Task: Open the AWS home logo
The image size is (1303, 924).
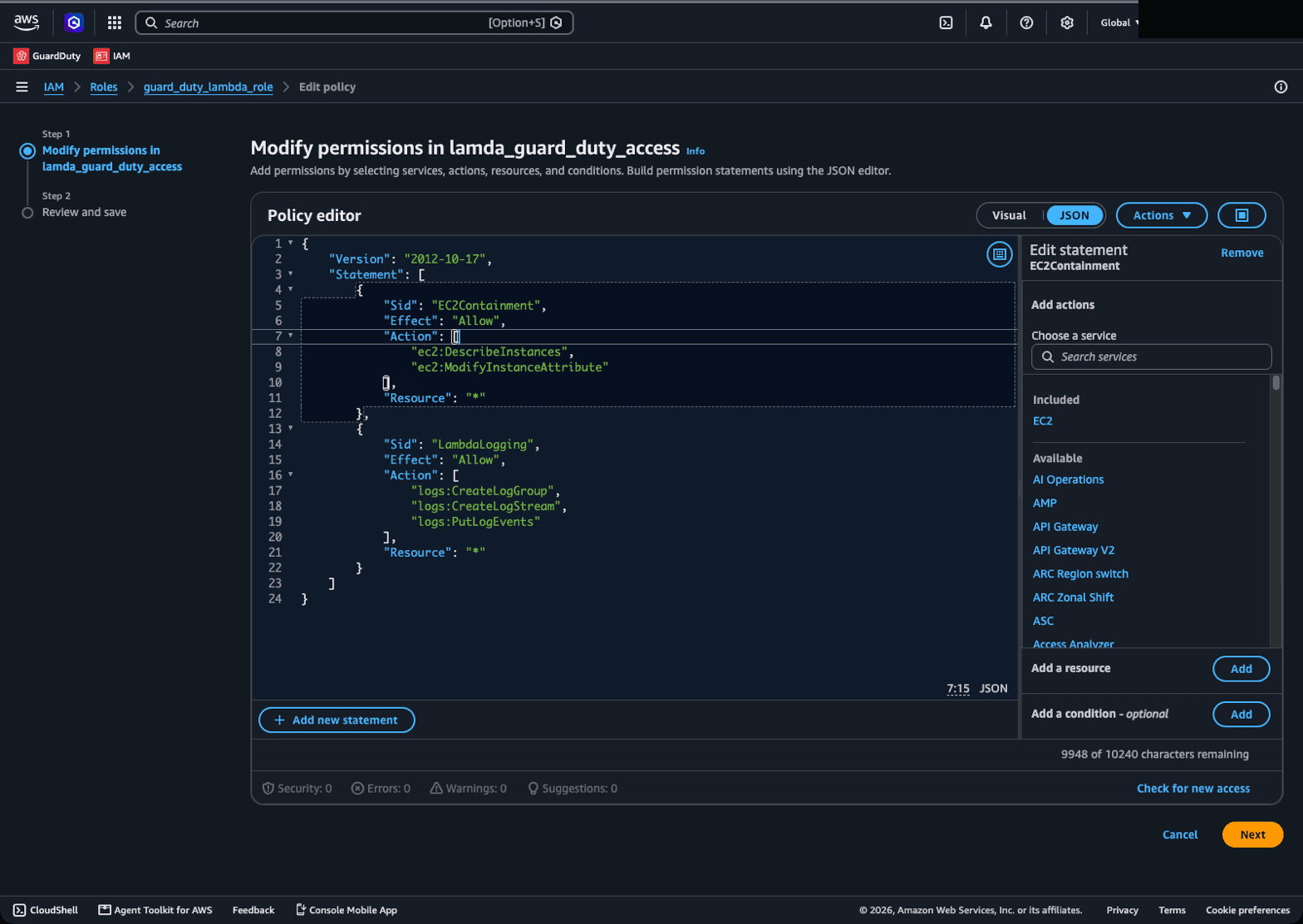Action: pyautogui.click(x=27, y=22)
